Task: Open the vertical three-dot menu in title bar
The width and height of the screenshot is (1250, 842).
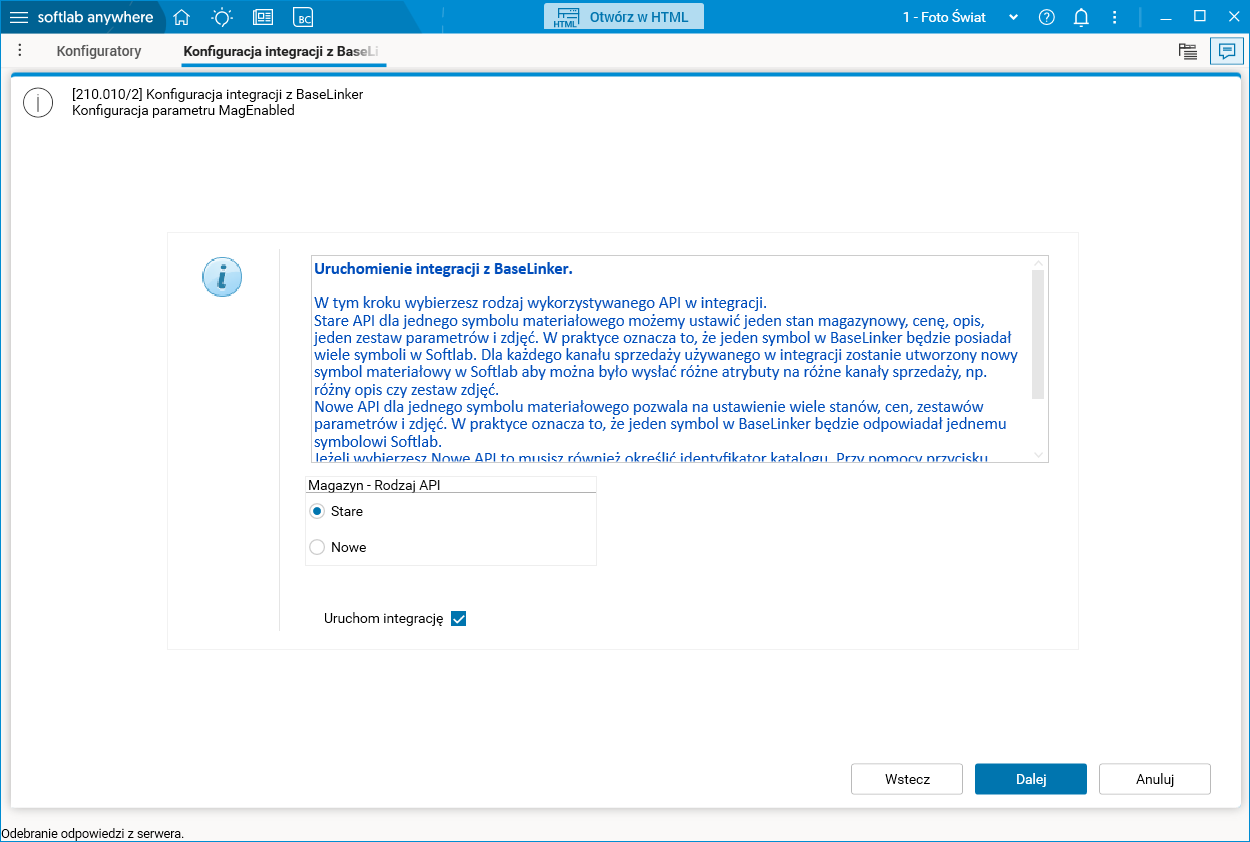Action: pyautogui.click(x=1115, y=17)
